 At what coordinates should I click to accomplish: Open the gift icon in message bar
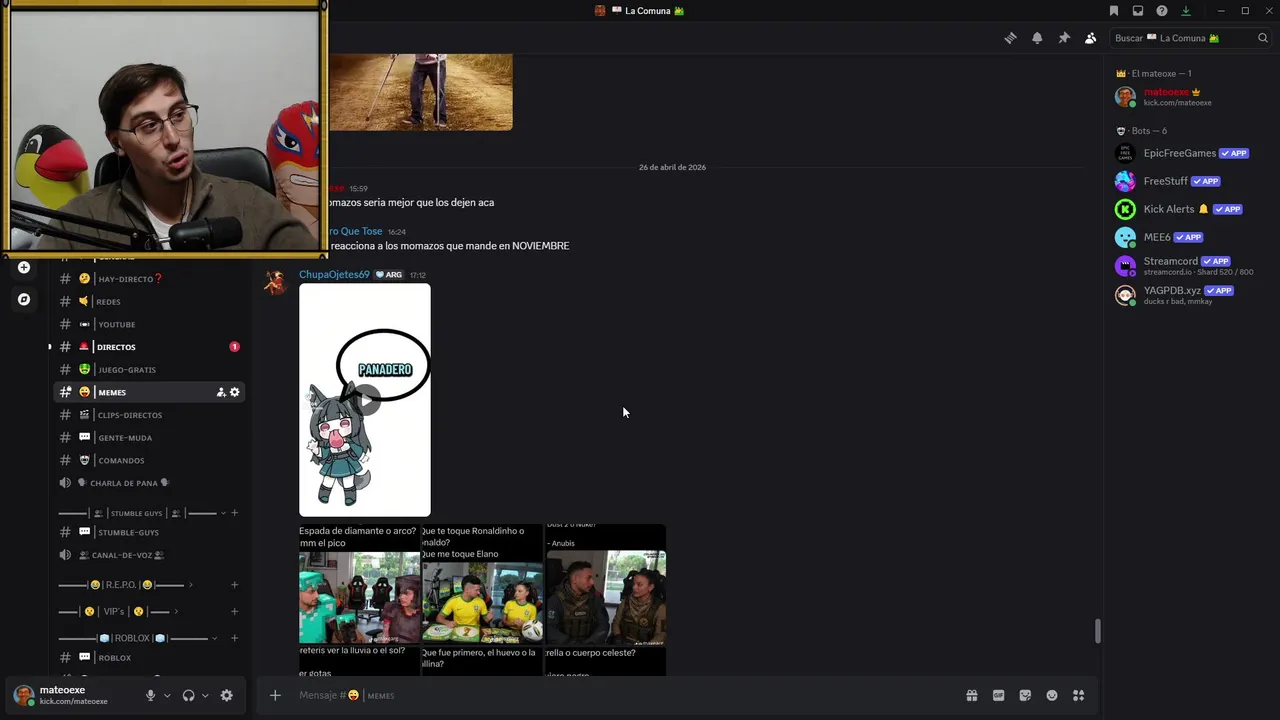tap(971, 695)
